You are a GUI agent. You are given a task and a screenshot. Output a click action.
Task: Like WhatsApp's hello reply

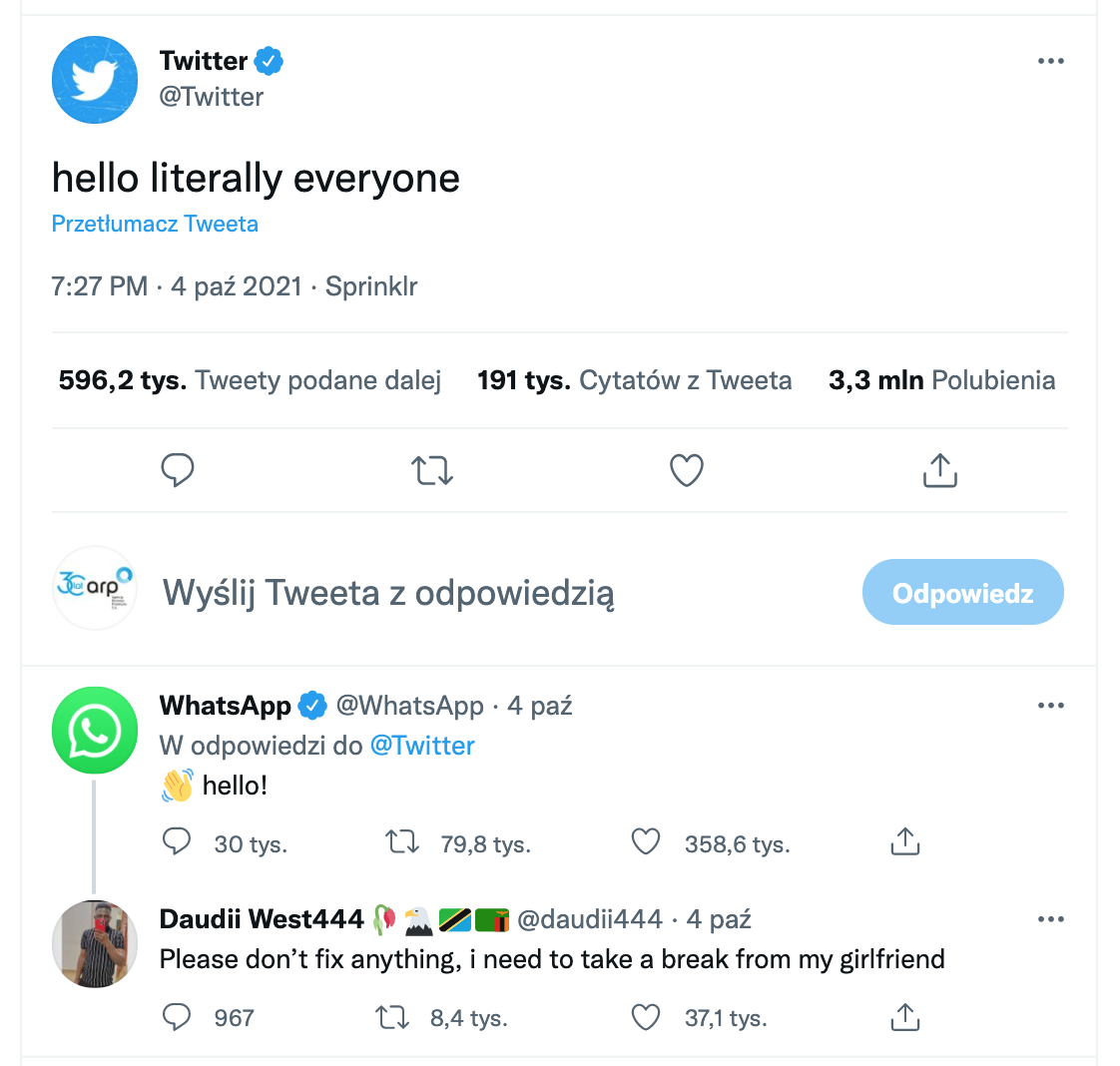click(647, 842)
